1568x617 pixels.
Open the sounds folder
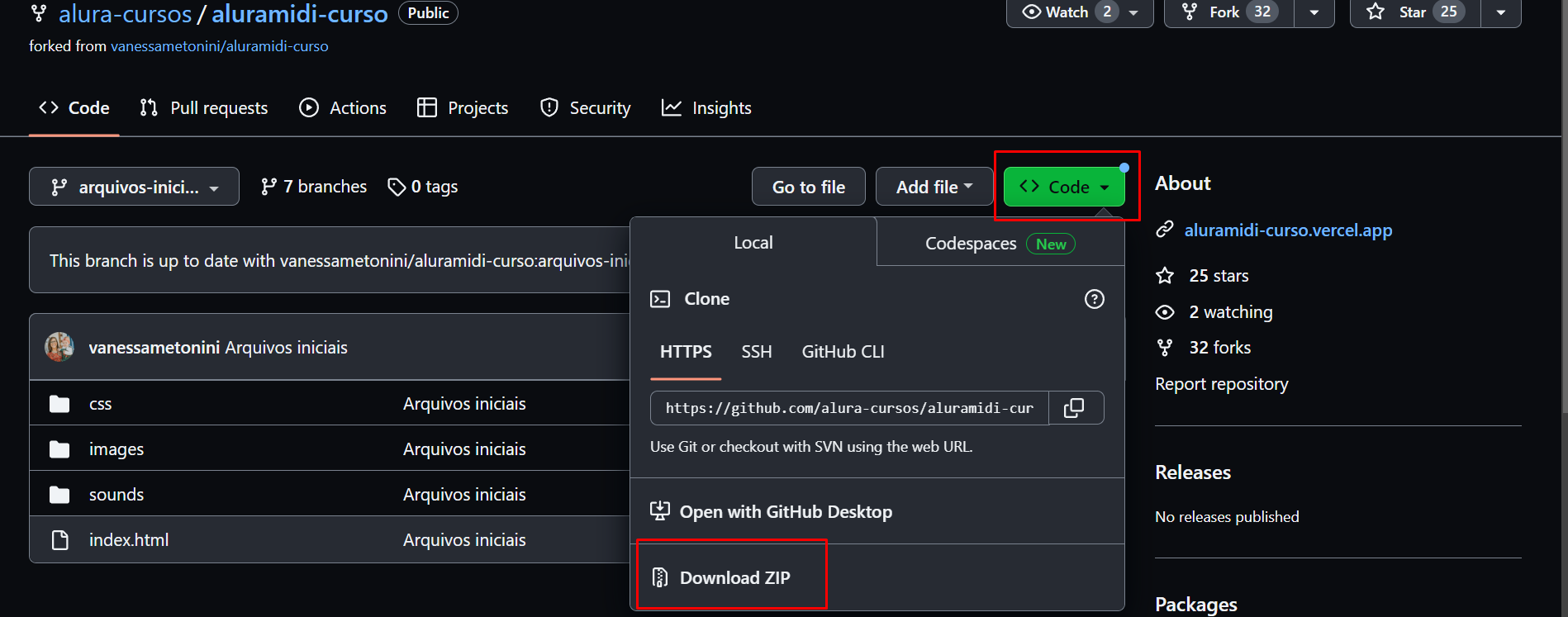pyautogui.click(x=116, y=495)
